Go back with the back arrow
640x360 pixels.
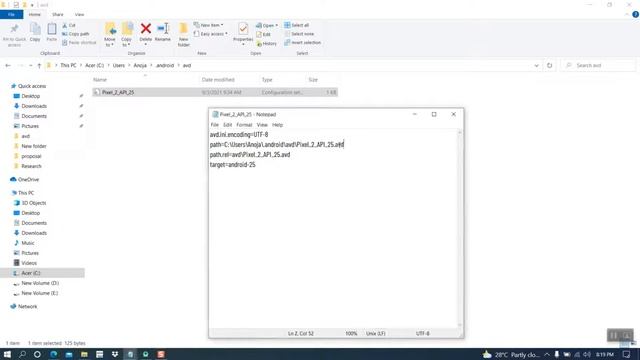coord(8,65)
